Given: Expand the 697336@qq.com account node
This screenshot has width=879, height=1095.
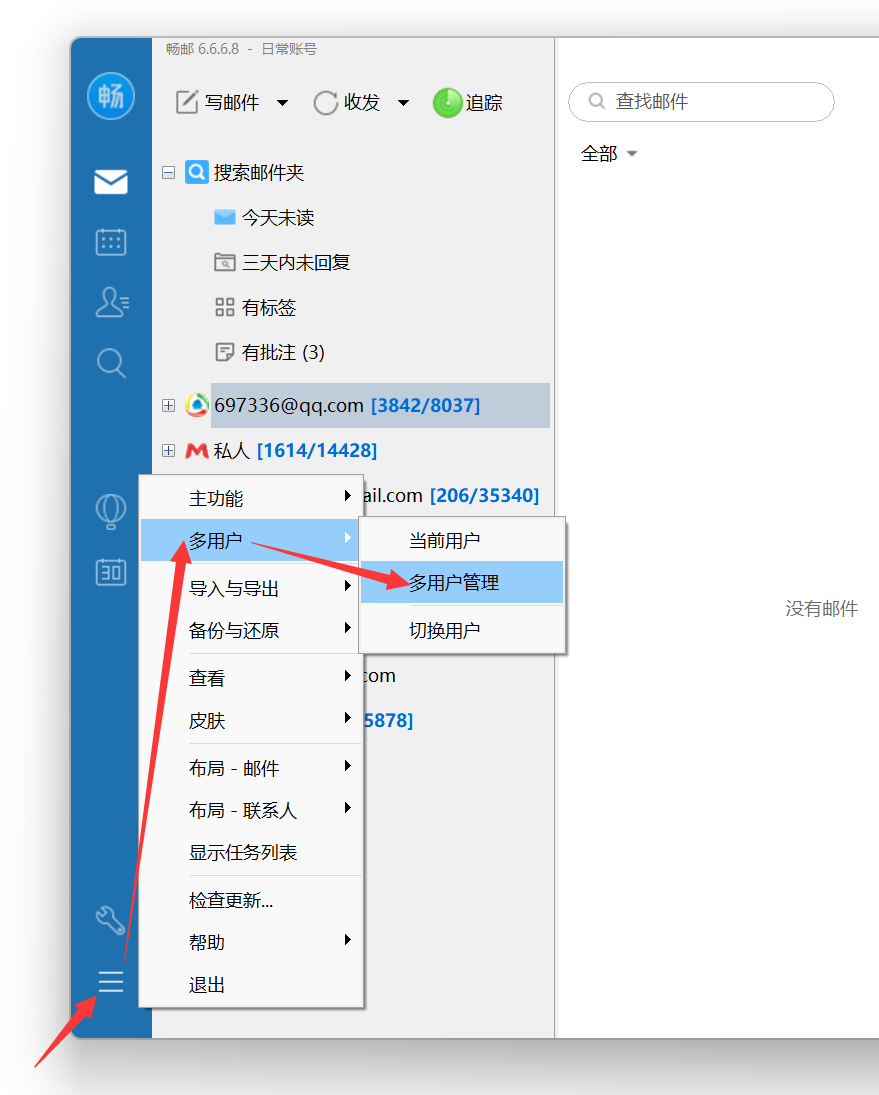Looking at the screenshot, I should [x=168, y=405].
